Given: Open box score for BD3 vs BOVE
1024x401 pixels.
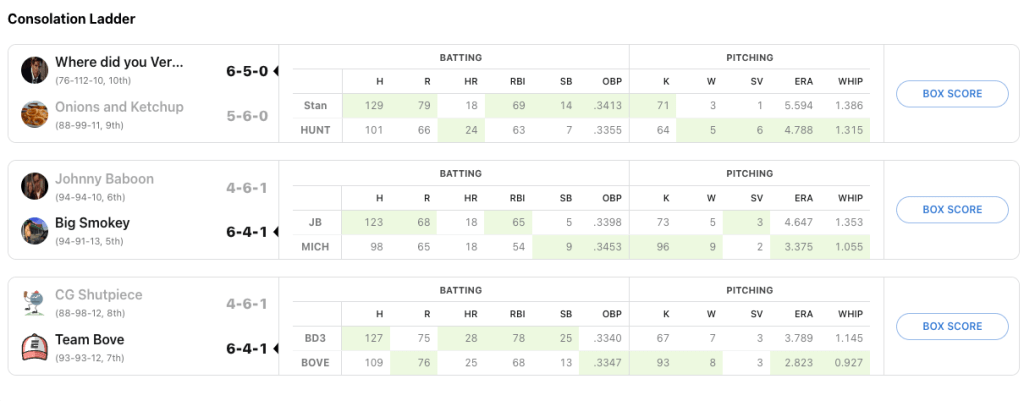Looking at the screenshot, I should [952, 326].
